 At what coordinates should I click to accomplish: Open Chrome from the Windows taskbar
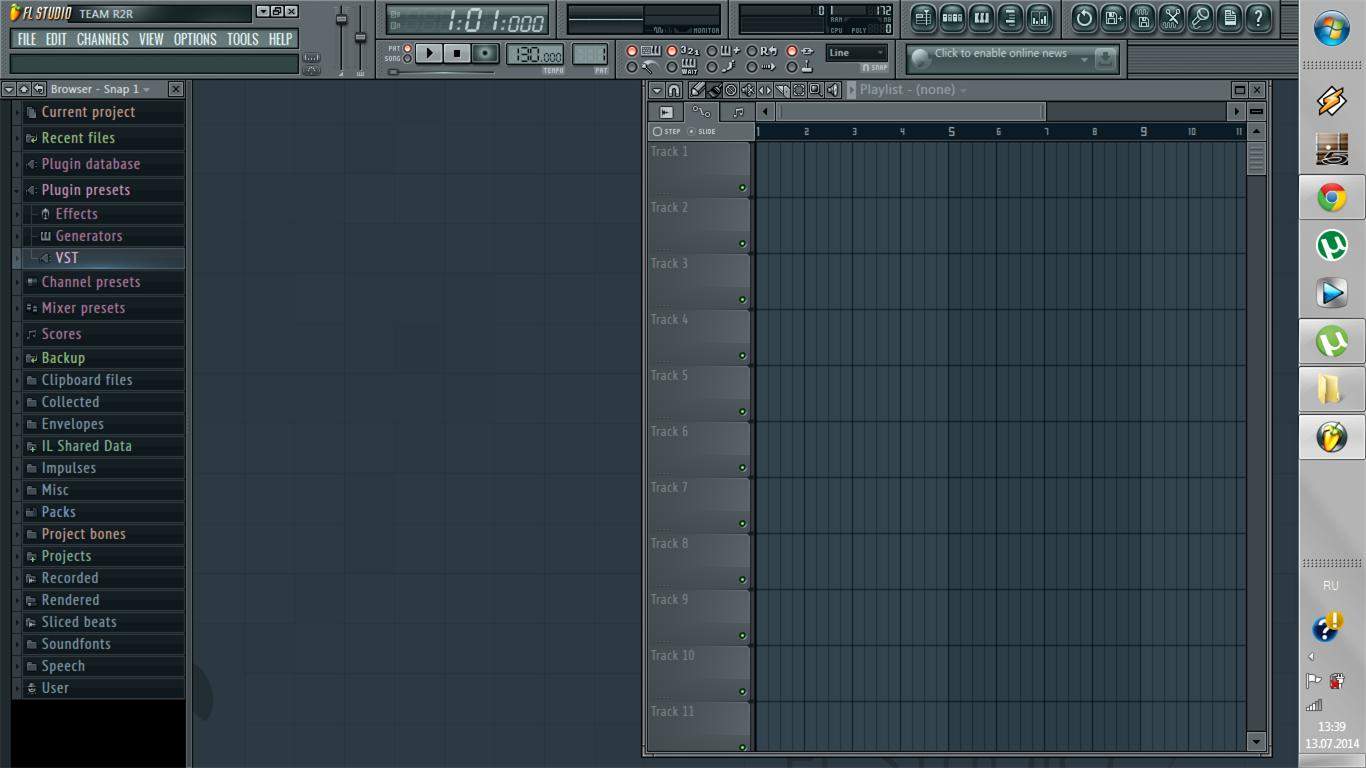click(x=1331, y=198)
